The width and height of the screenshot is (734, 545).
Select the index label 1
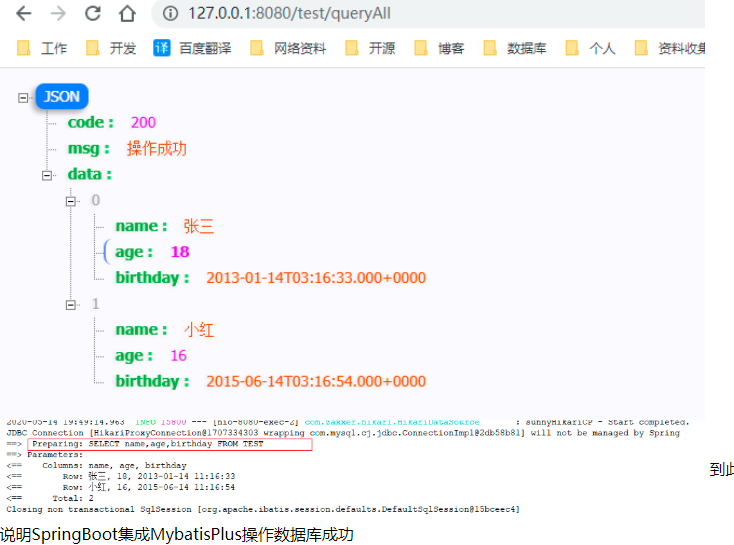point(95,304)
